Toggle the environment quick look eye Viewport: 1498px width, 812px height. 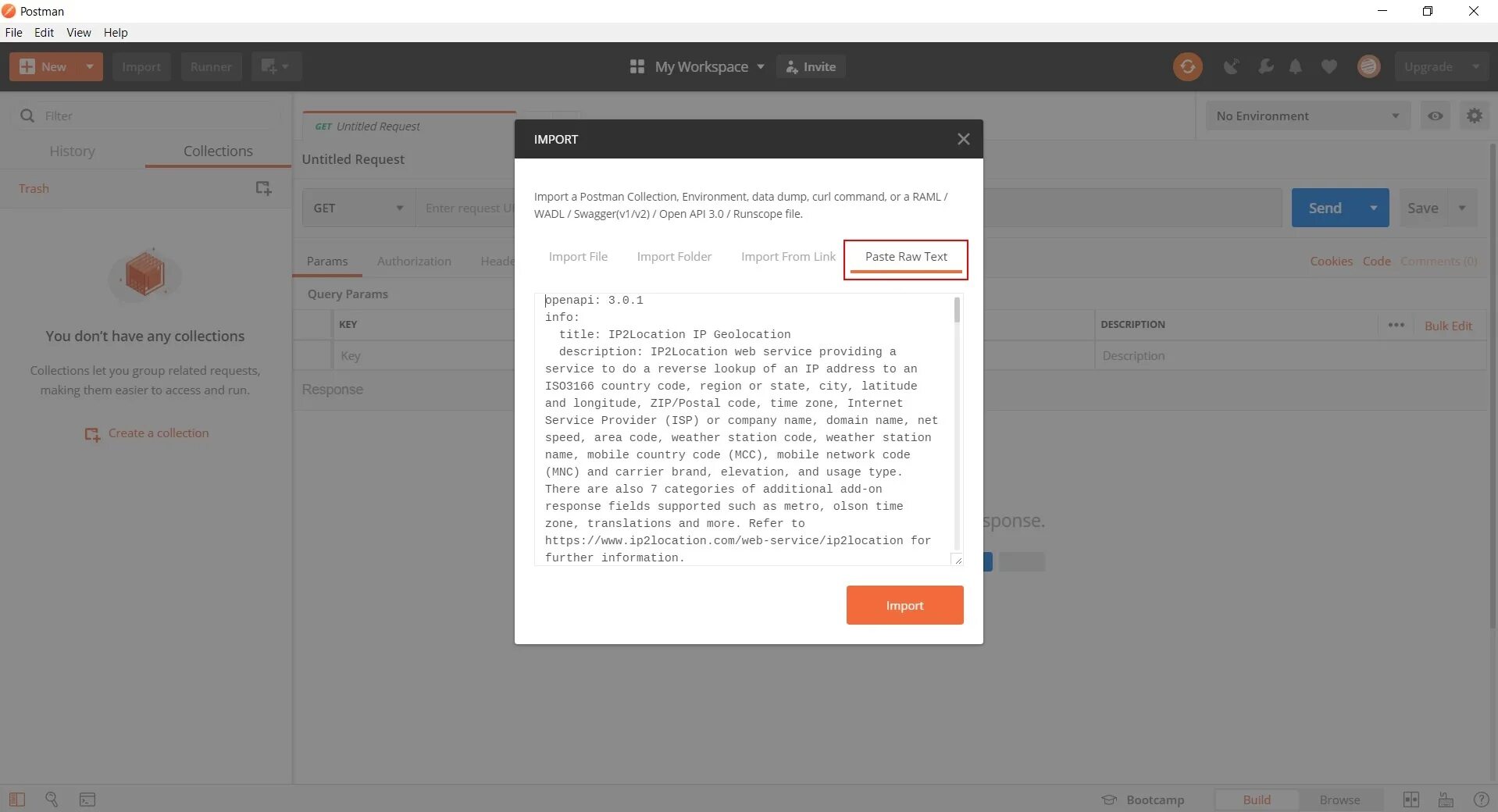(x=1436, y=116)
